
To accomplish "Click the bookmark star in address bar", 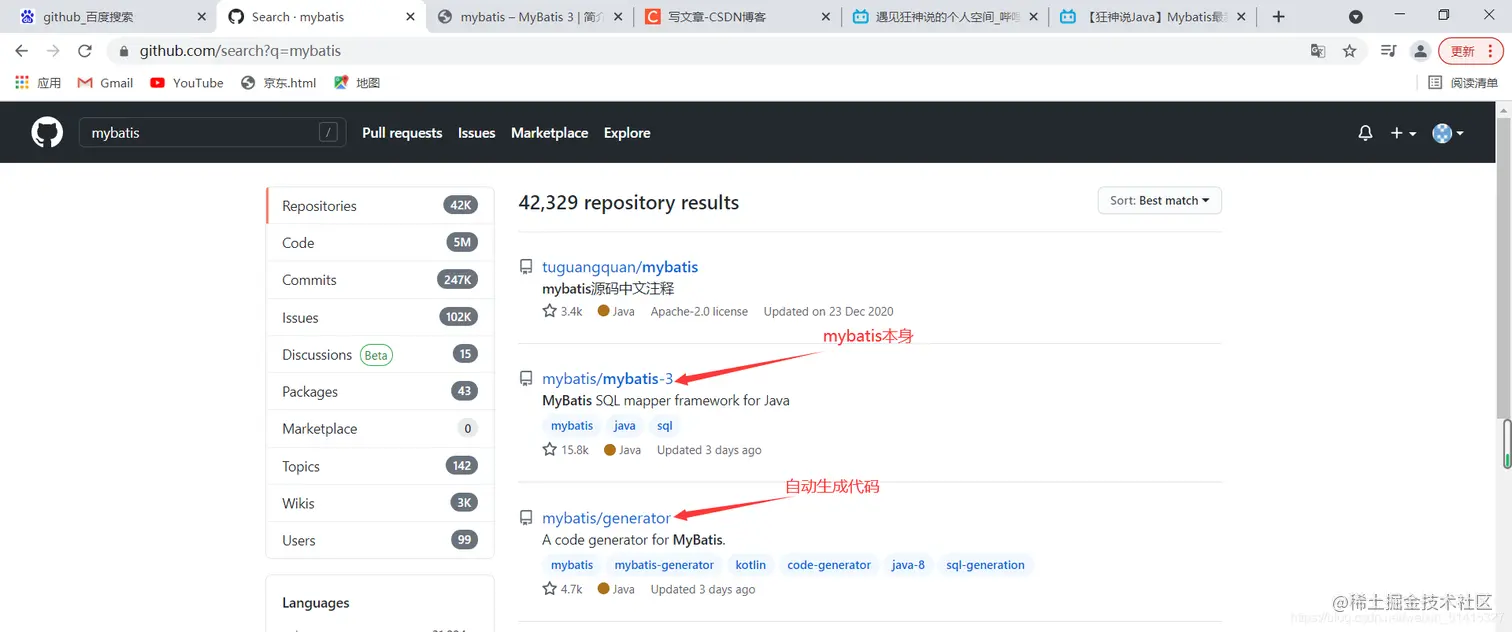I will coord(1349,51).
